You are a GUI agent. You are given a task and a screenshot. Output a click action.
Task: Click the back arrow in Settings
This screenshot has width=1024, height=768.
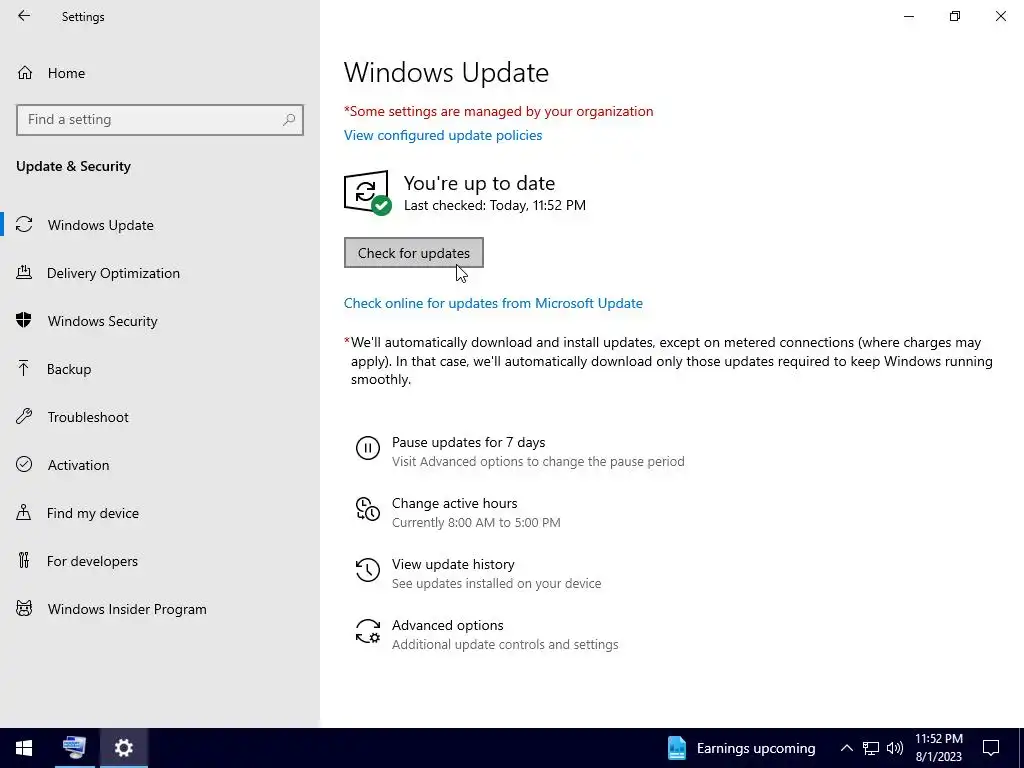pyautogui.click(x=24, y=16)
